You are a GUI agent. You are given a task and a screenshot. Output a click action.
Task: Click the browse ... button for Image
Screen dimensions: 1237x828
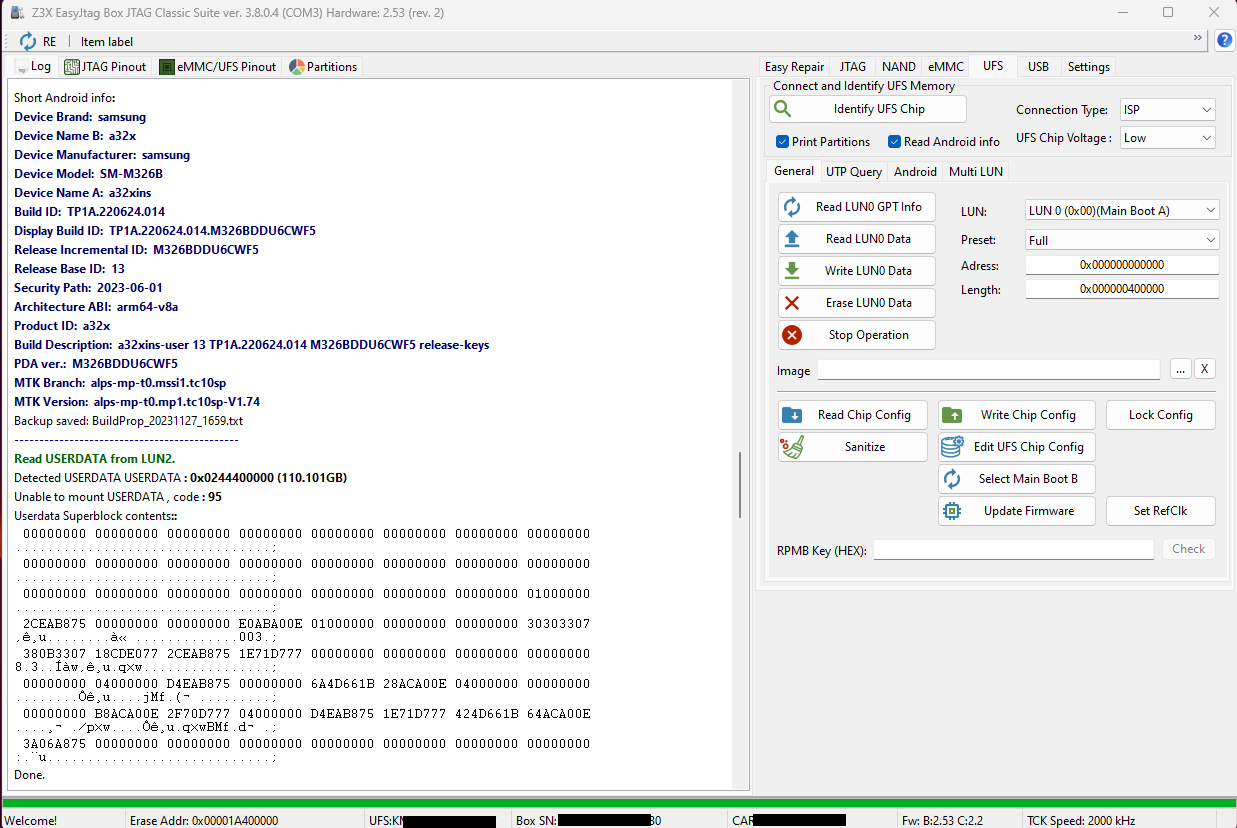tap(1181, 369)
